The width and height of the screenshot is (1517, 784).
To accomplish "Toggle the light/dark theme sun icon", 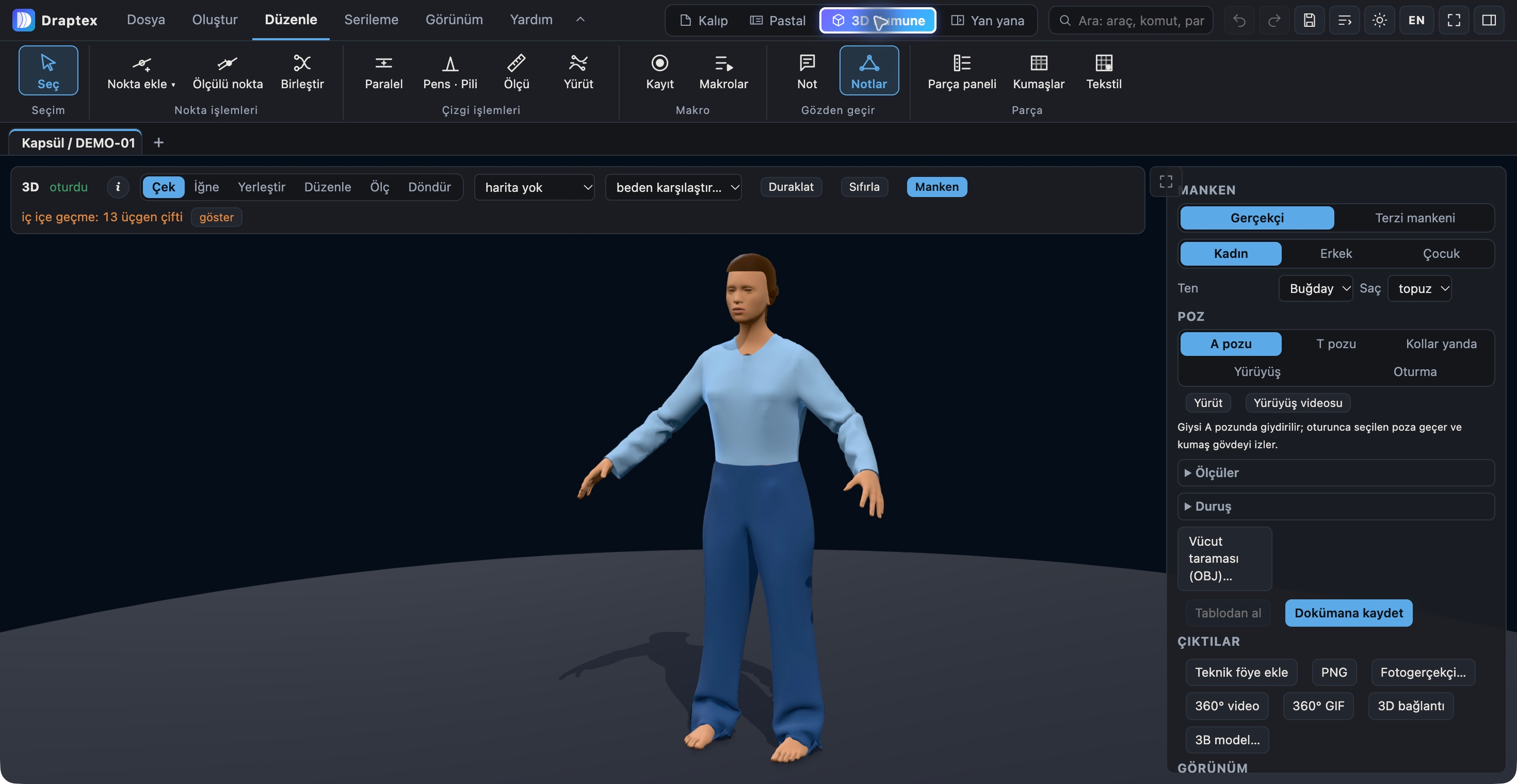I will point(1379,21).
